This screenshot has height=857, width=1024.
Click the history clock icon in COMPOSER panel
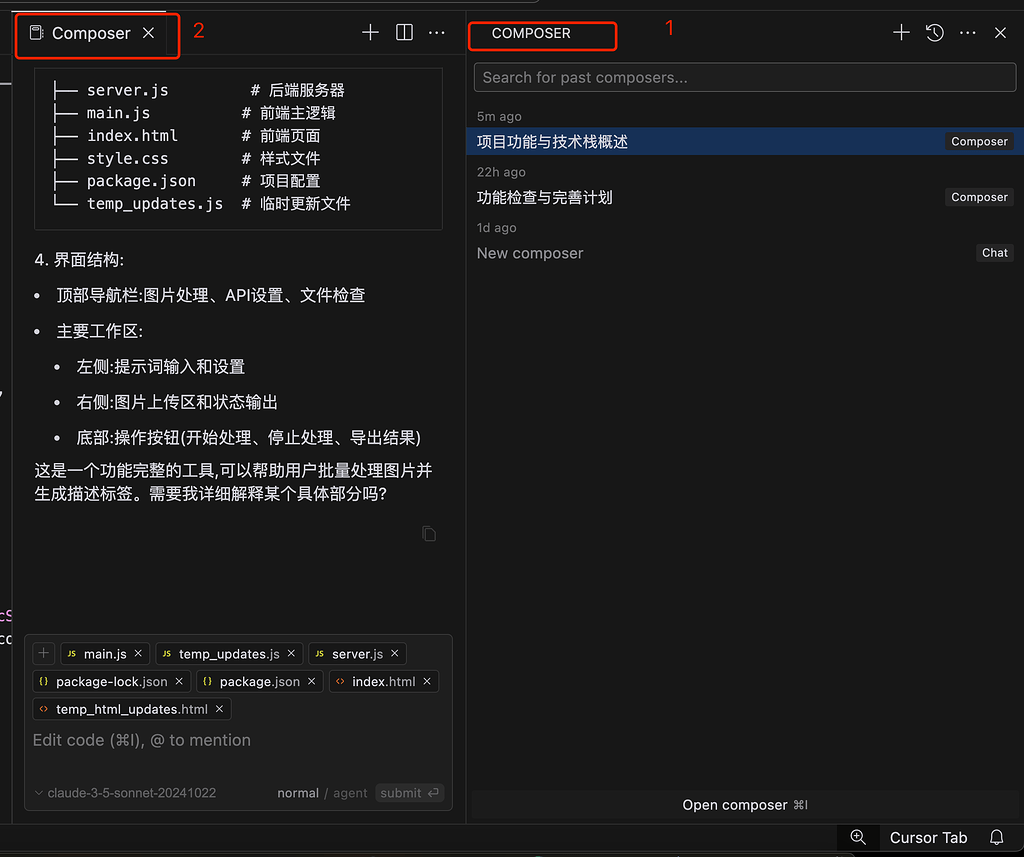click(x=934, y=32)
